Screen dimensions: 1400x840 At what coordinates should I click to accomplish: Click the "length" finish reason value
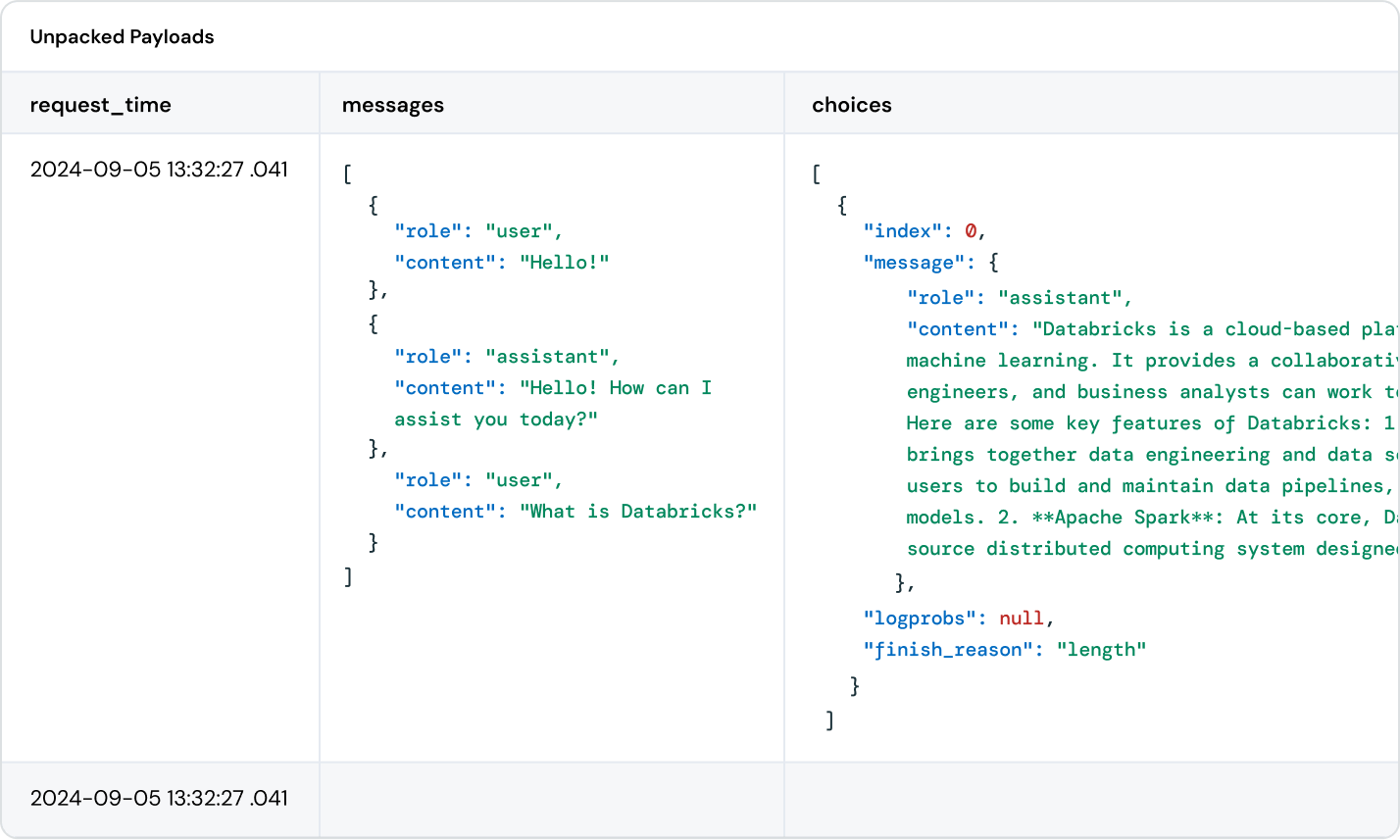click(1100, 649)
